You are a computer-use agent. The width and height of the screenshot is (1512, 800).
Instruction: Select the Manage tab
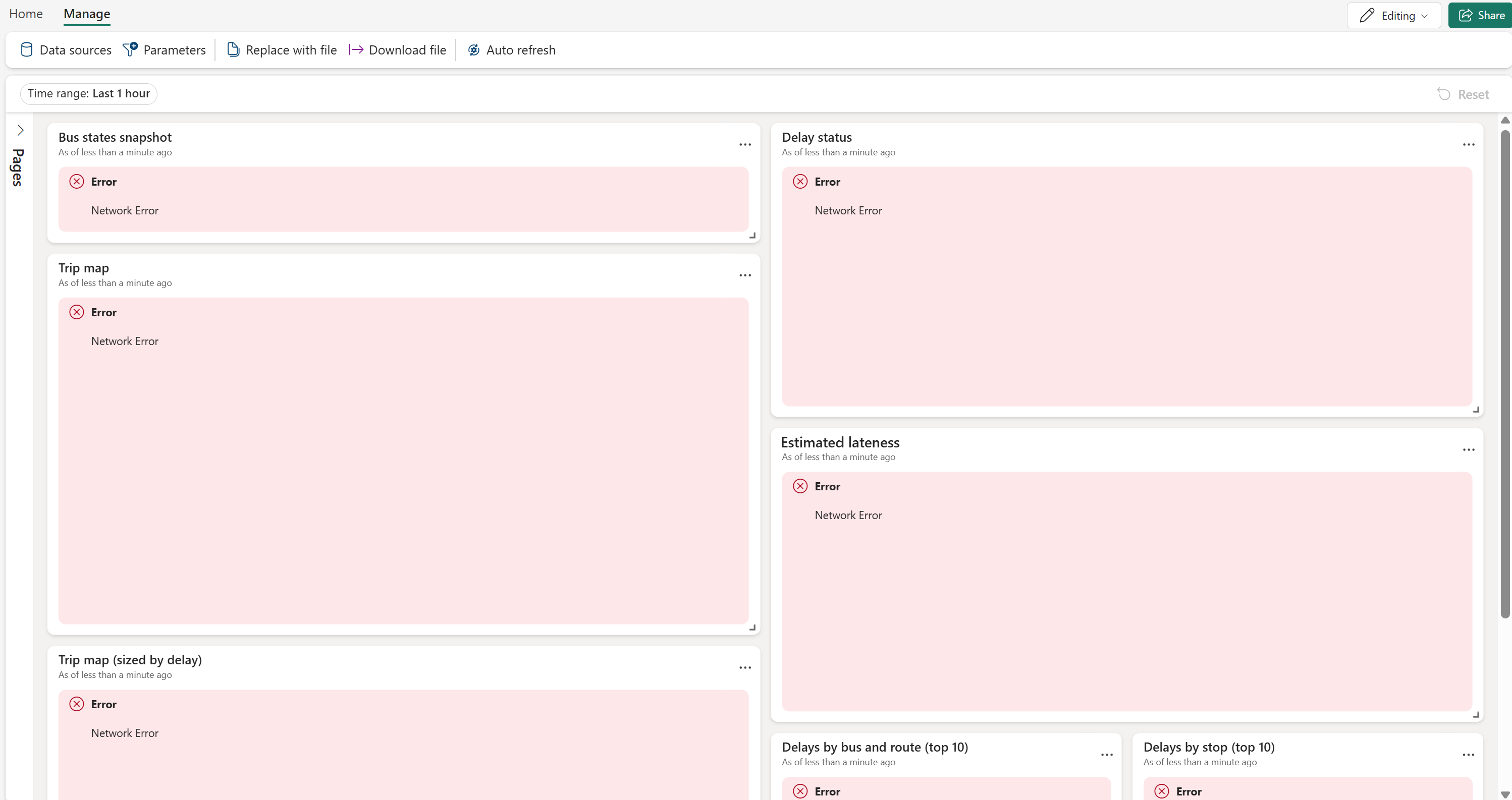(x=86, y=14)
